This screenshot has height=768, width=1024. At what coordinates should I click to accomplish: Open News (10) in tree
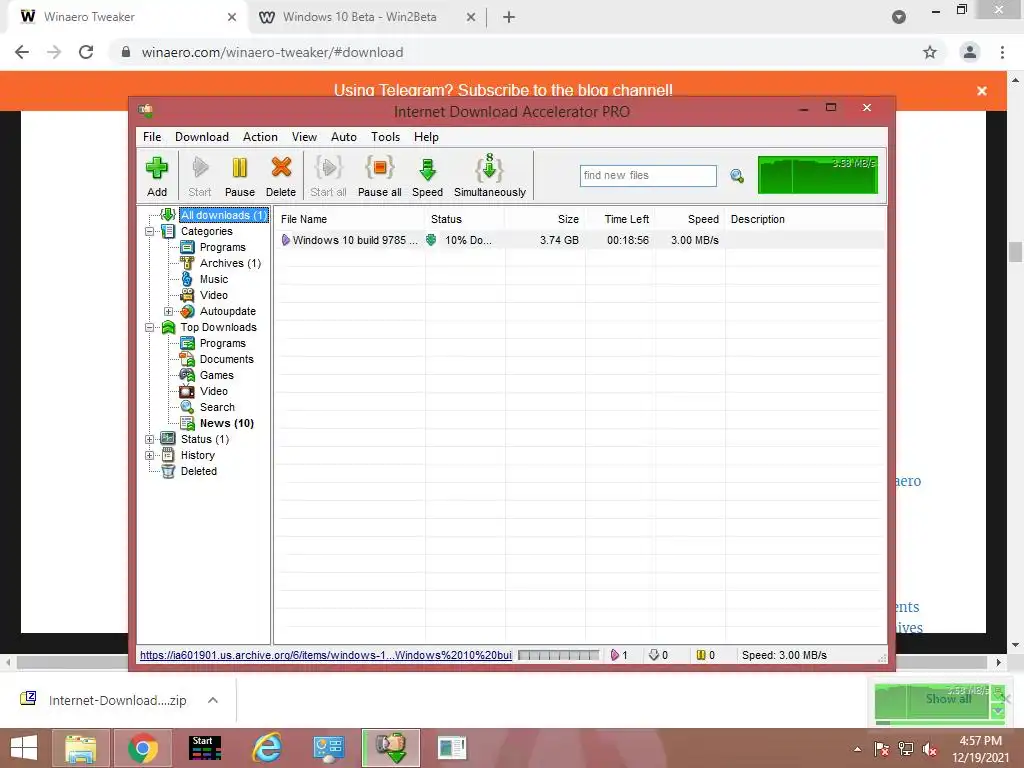(226, 423)
